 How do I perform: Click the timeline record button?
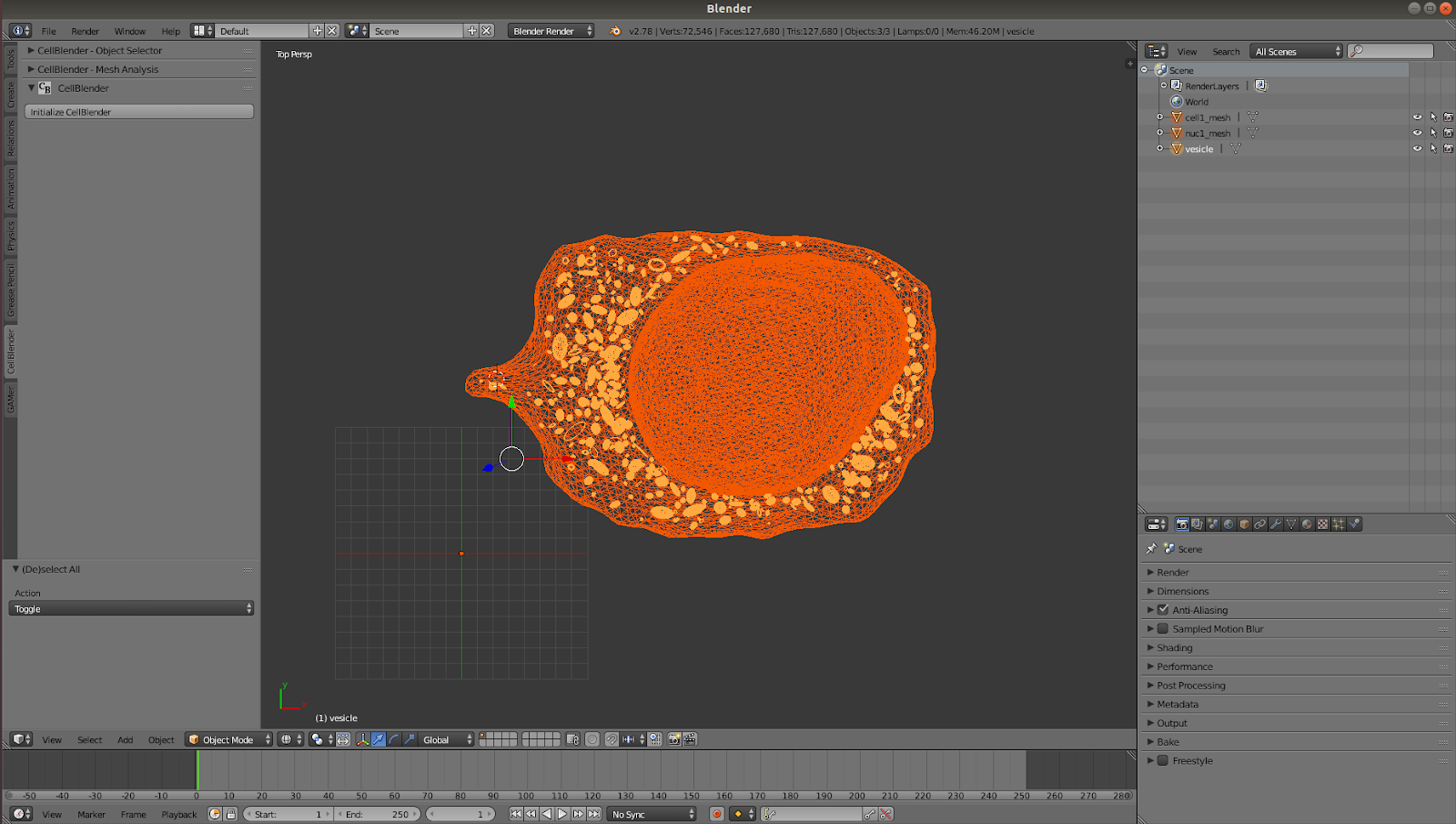(x=717, y=814)
